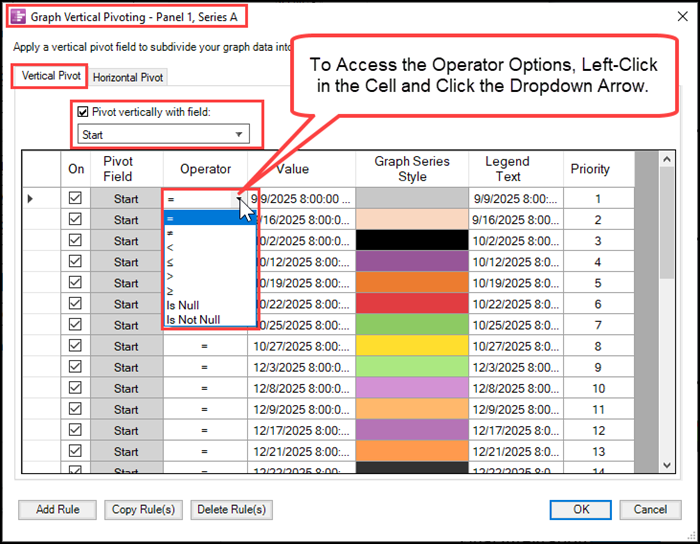This screenshot has width=700, height=544.
Task: Select Is Not Null operator option
Action: click(210, 320)
